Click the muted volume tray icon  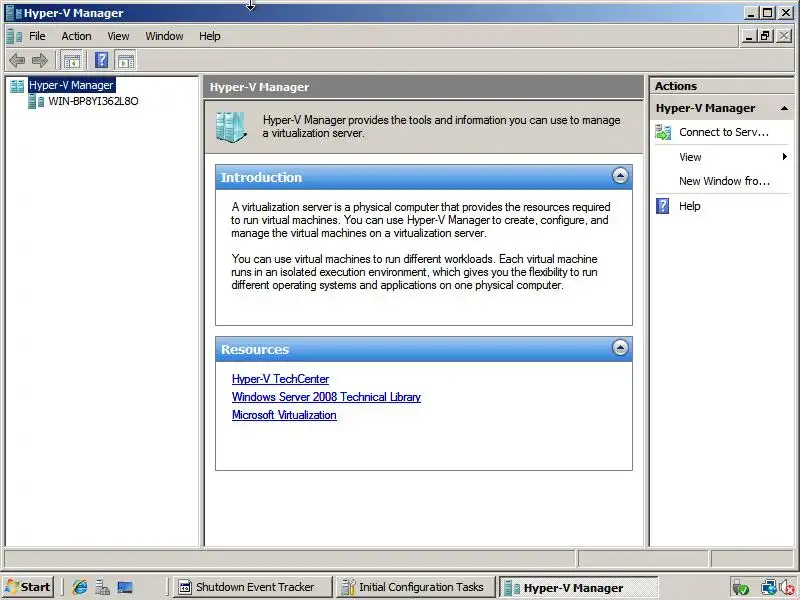click(x=787, y=588)
